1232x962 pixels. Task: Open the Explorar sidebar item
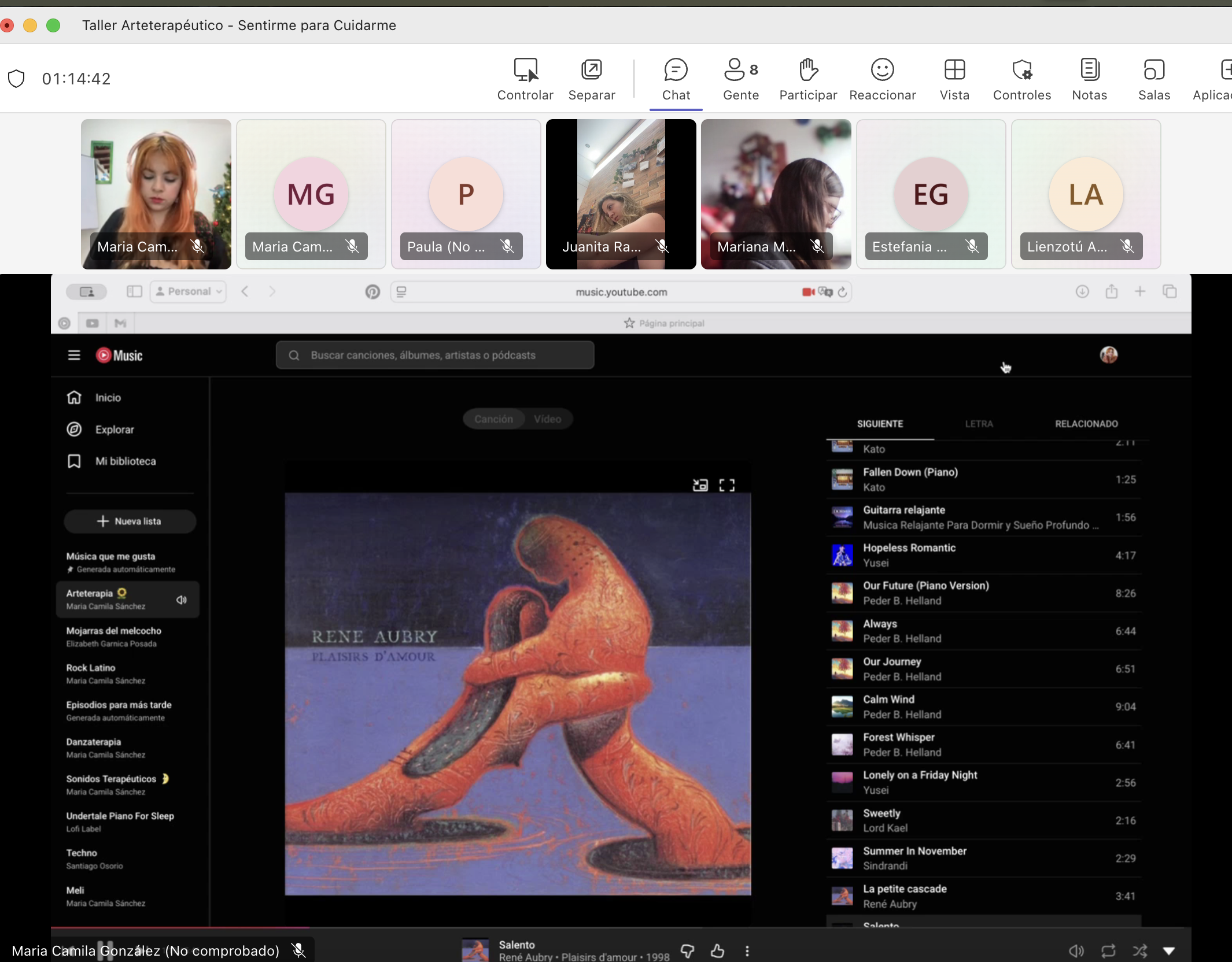tap(114, 430)
